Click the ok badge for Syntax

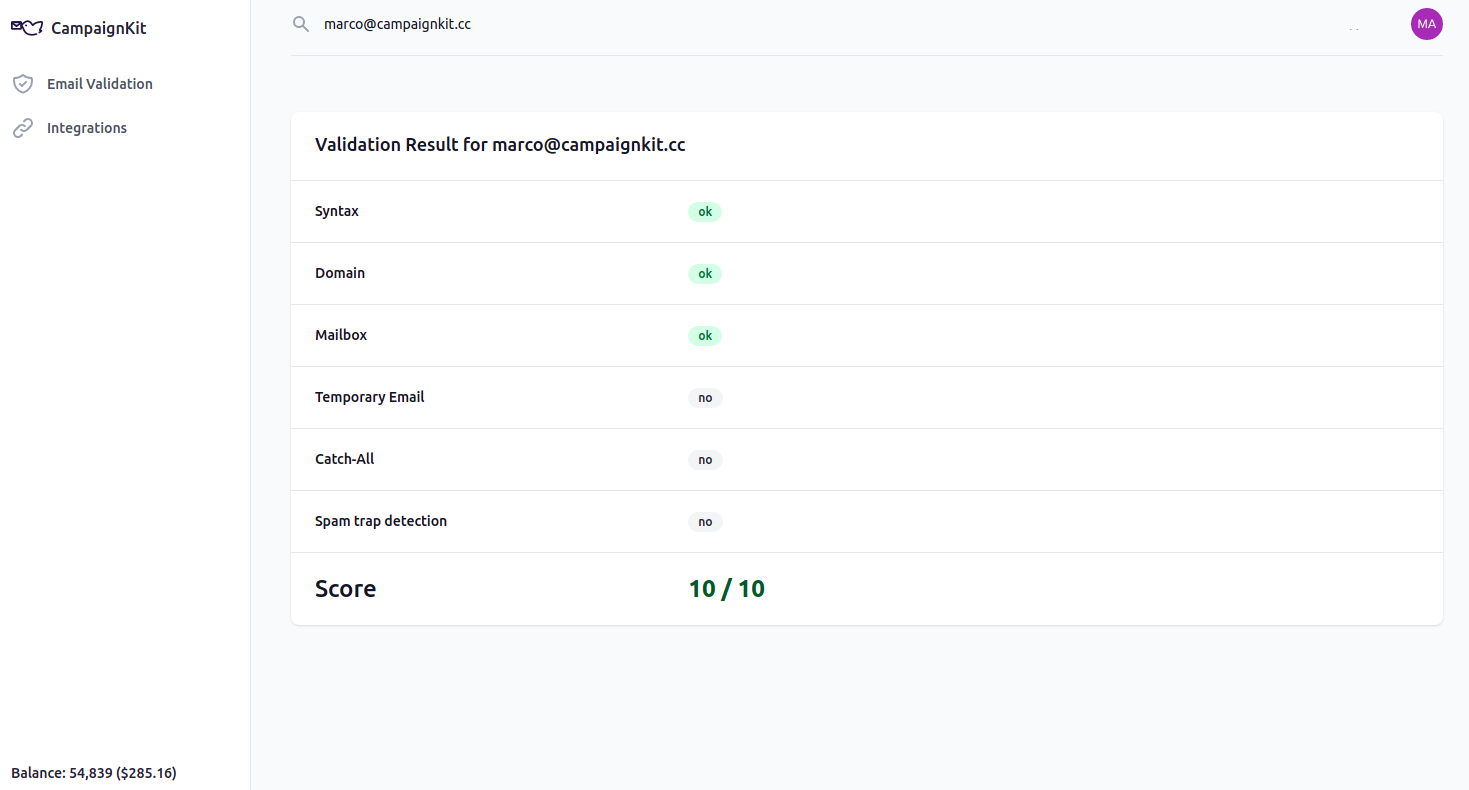click(x=705, y=212)
